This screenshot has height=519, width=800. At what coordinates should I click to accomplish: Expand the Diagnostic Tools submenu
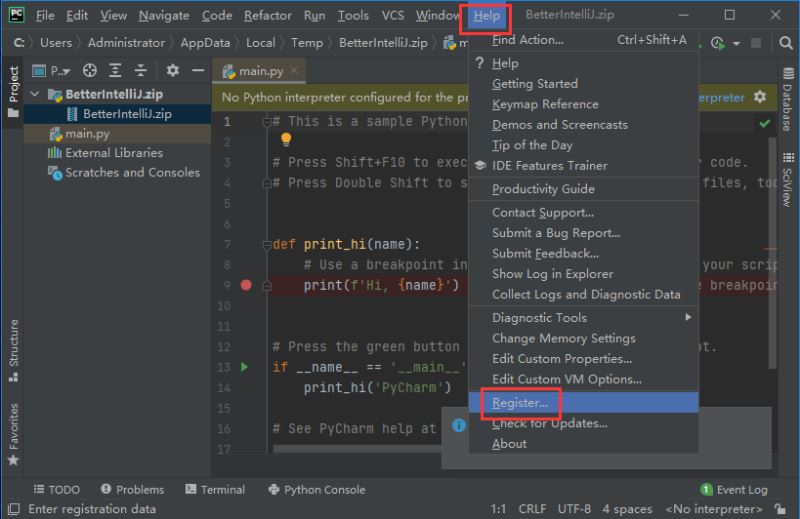[x=584, y=318]
